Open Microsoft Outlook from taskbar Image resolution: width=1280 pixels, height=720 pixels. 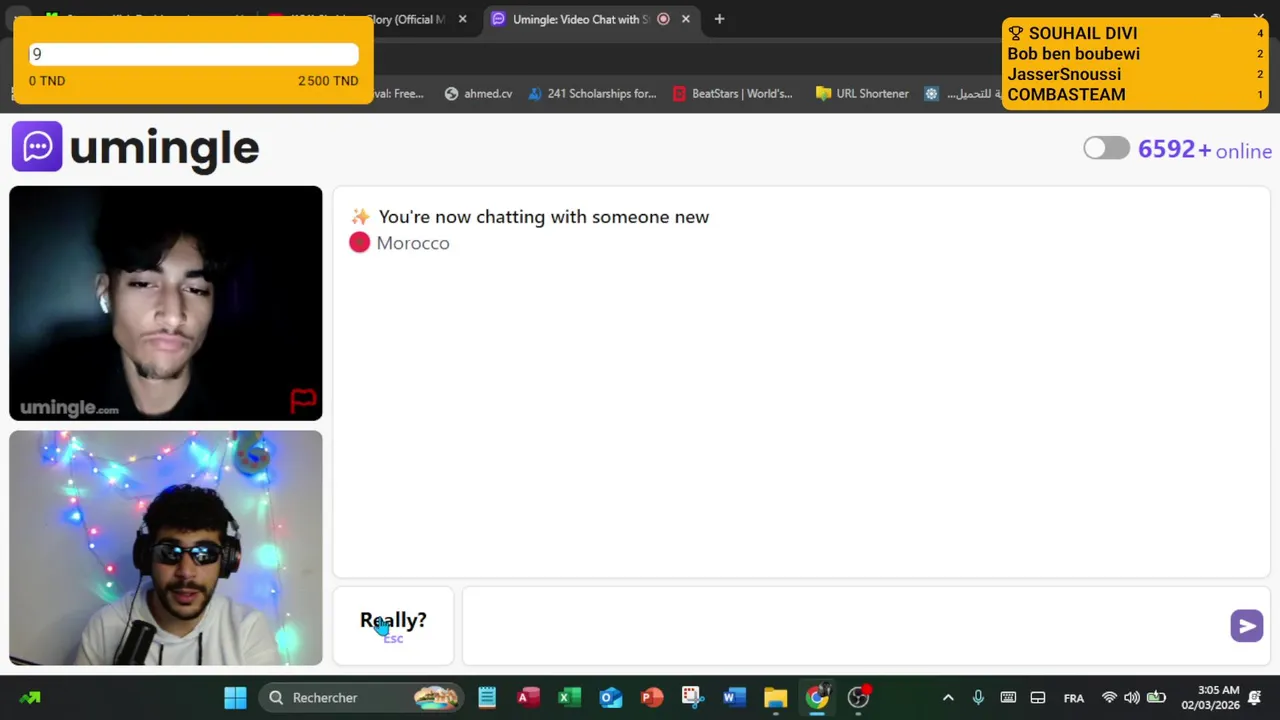point(610,698)
